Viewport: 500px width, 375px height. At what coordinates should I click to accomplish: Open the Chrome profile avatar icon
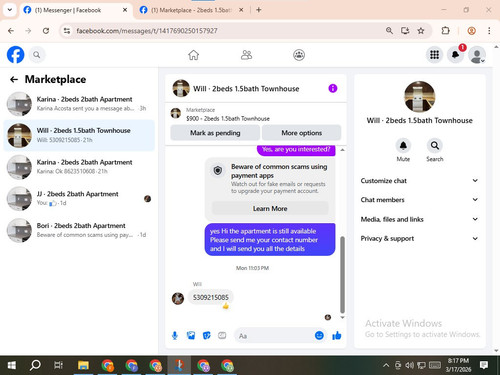click(x=471, y=31)
